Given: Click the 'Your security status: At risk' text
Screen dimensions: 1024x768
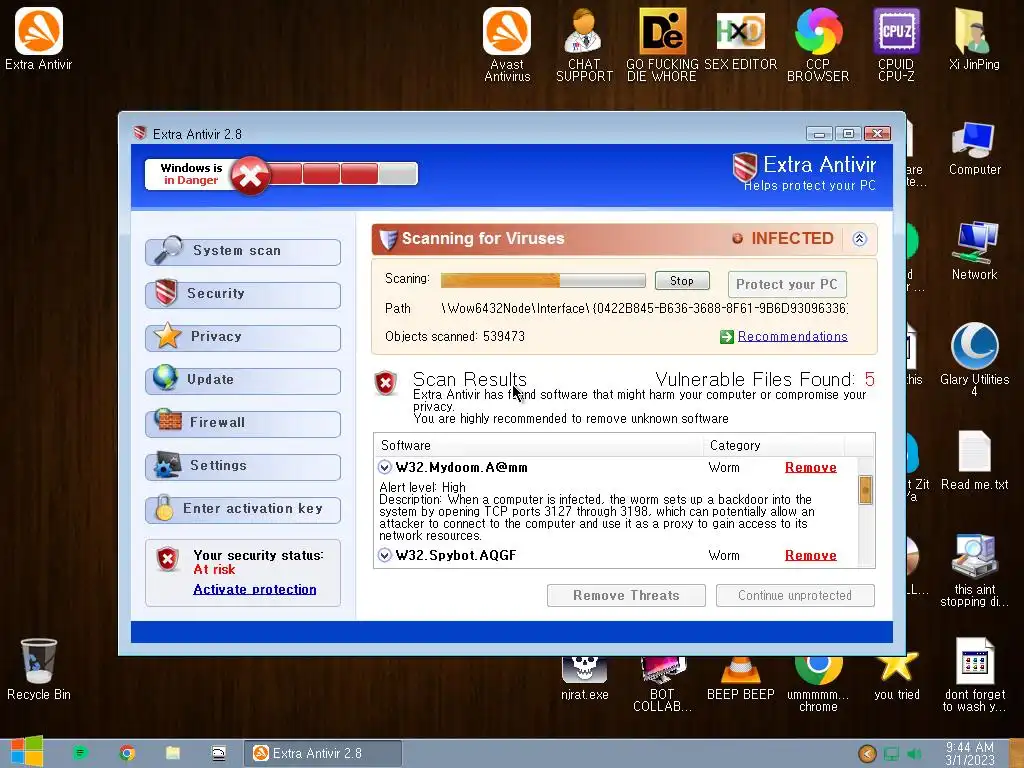Looking at the screenshot, I should tap(258, 562).
